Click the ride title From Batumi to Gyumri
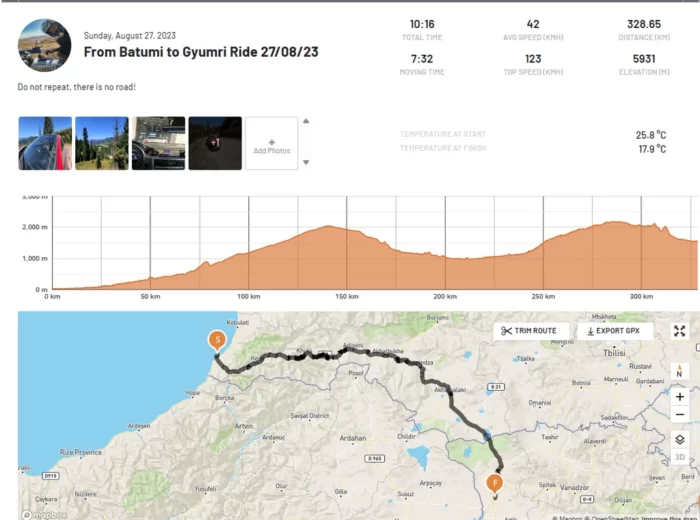The height and width of the screenshot is (520, 700). click(201, 51)
